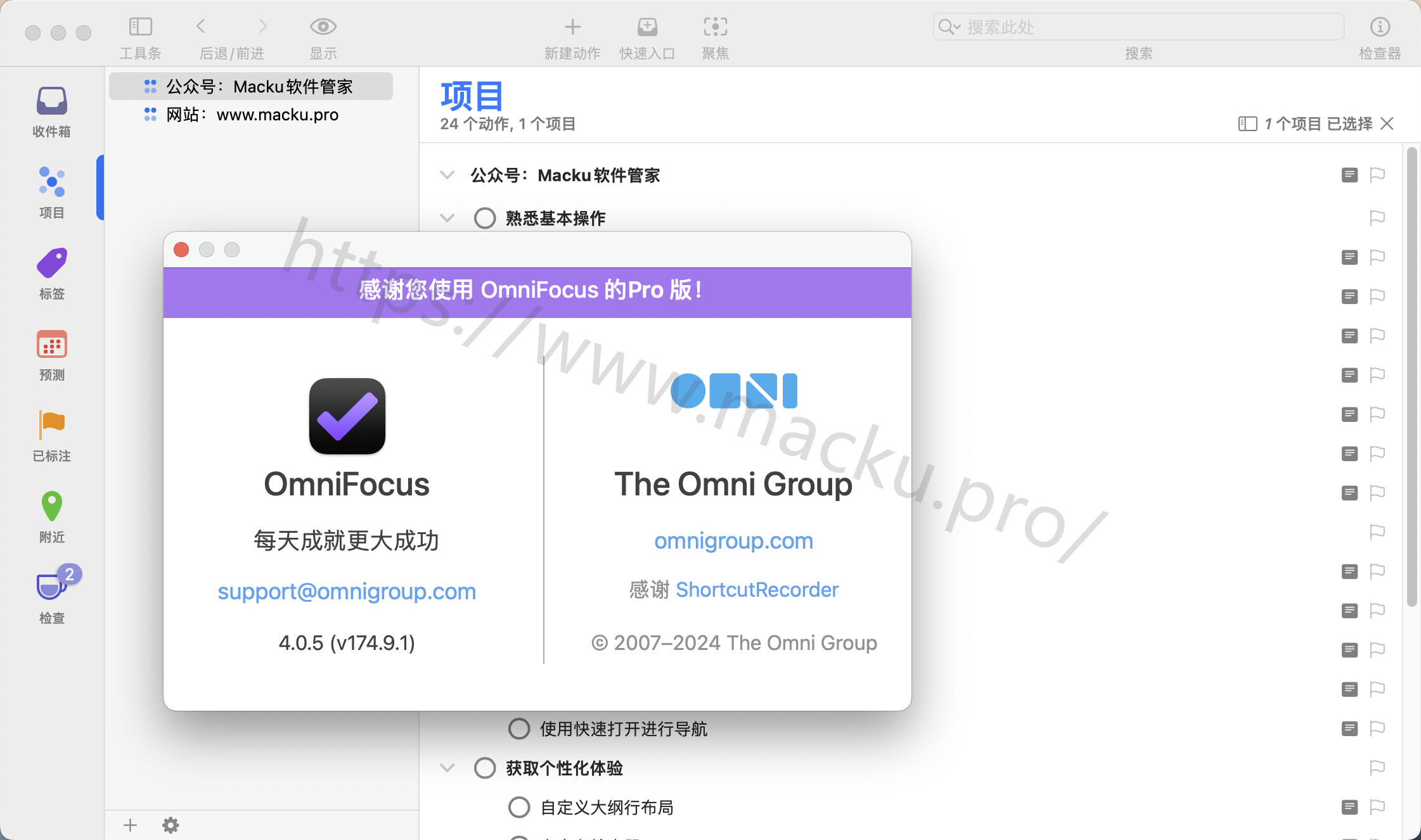Click the OmniFocus checkmark app icon
Viewport: 1421px width, 840px height.
(x=347, y=416)
